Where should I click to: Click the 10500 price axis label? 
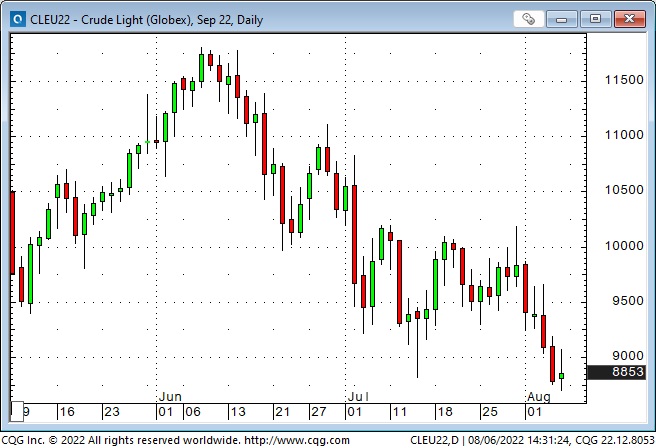624,190
